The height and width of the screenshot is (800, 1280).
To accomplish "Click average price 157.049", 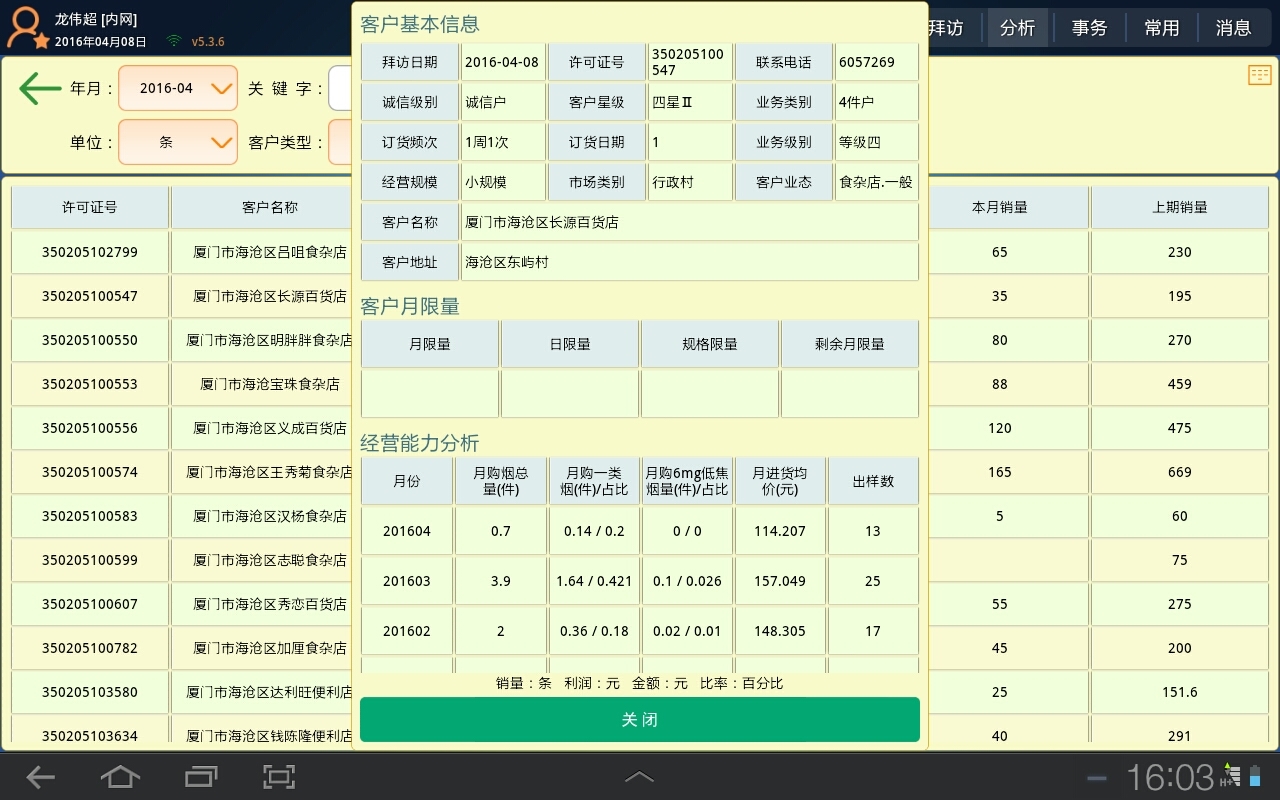I will [x=780, y=581].
